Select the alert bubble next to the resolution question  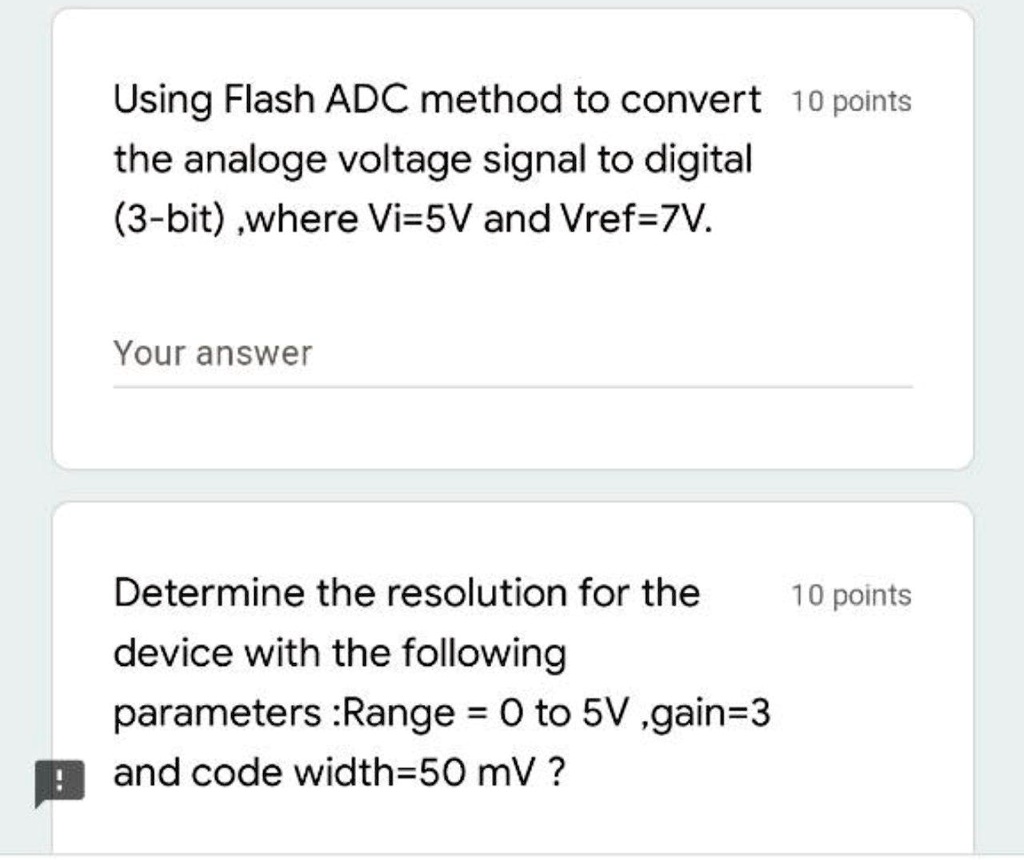click(60, 781)
